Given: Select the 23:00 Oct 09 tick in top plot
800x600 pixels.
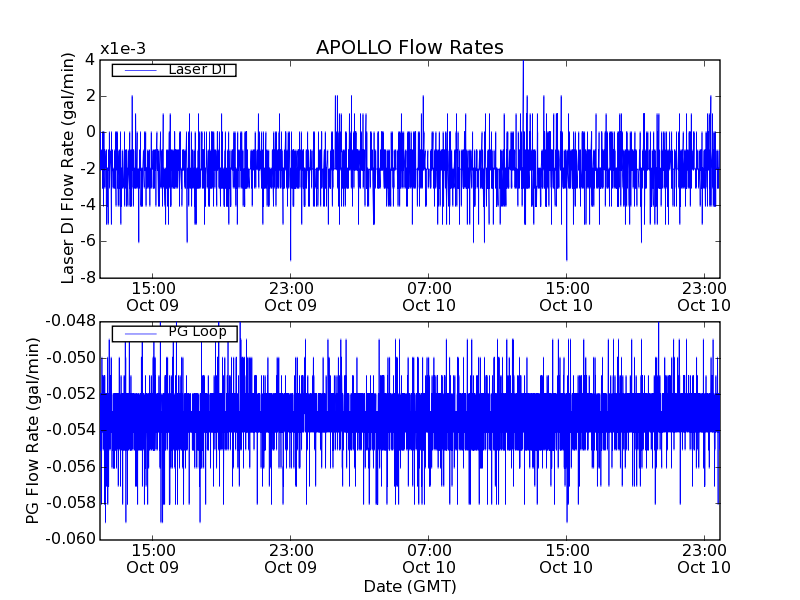Looking at the screenshot, I should click(290, 296).
